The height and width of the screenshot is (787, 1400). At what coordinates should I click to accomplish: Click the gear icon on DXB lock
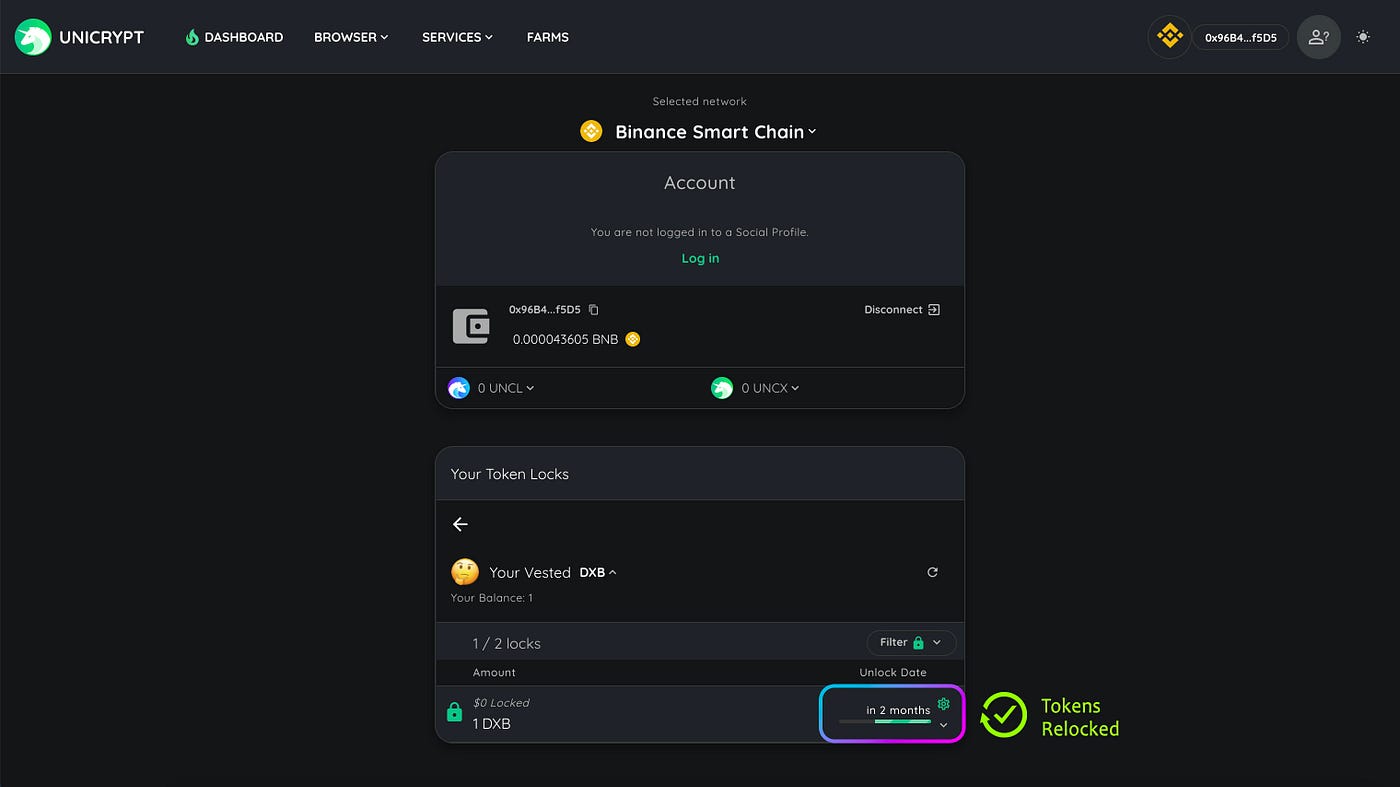click(x=943, y=704)
